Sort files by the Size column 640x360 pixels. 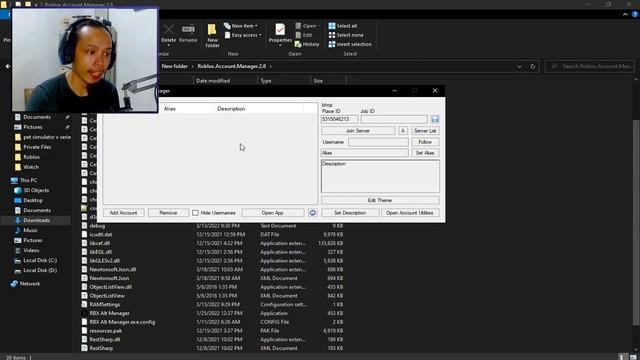tap(328, 81)
